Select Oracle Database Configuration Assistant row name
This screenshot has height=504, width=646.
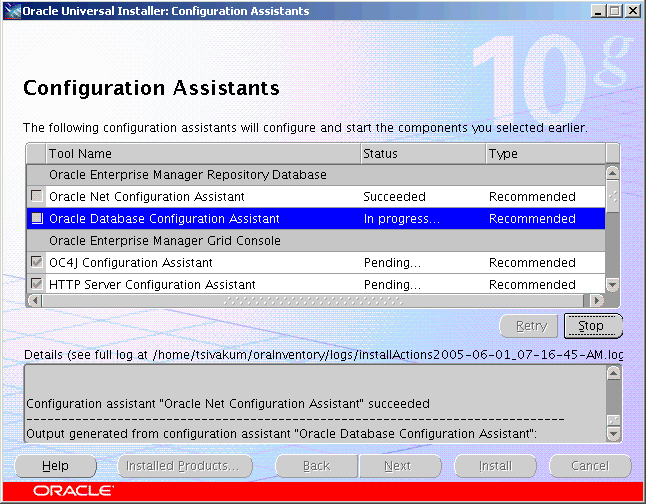pyautogui.click(x=164, y=218)
